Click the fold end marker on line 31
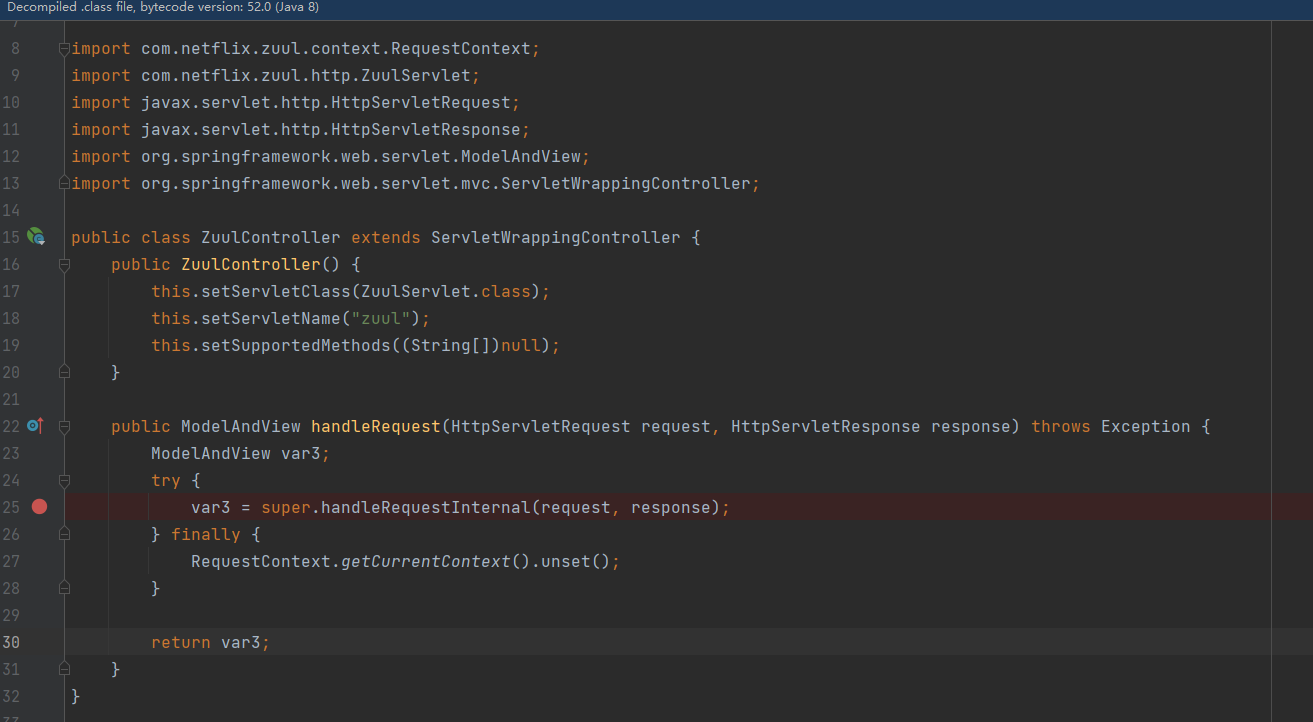The image size is (1313, 722). pos(64,669)
